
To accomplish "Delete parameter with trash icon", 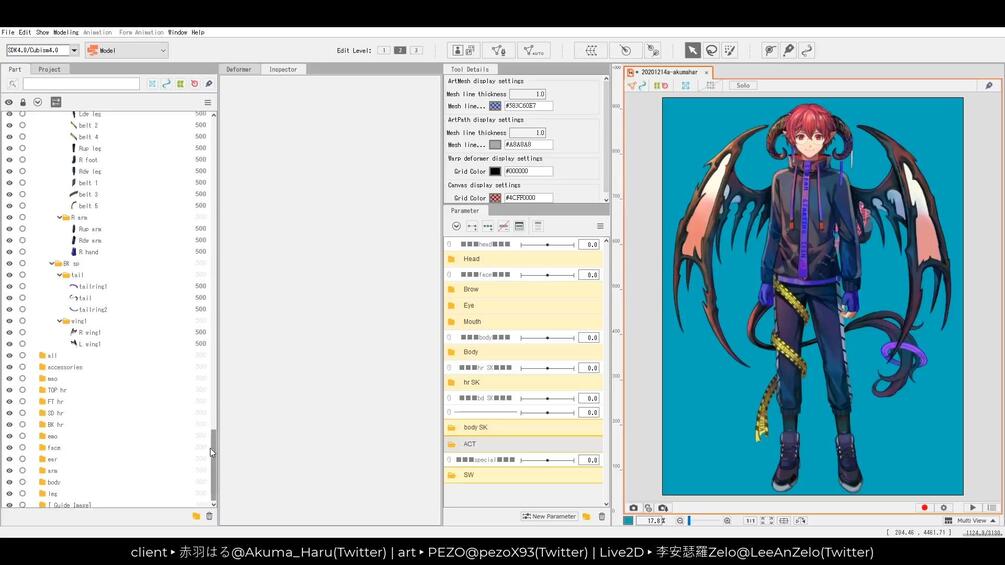I will tap(602, 516).
